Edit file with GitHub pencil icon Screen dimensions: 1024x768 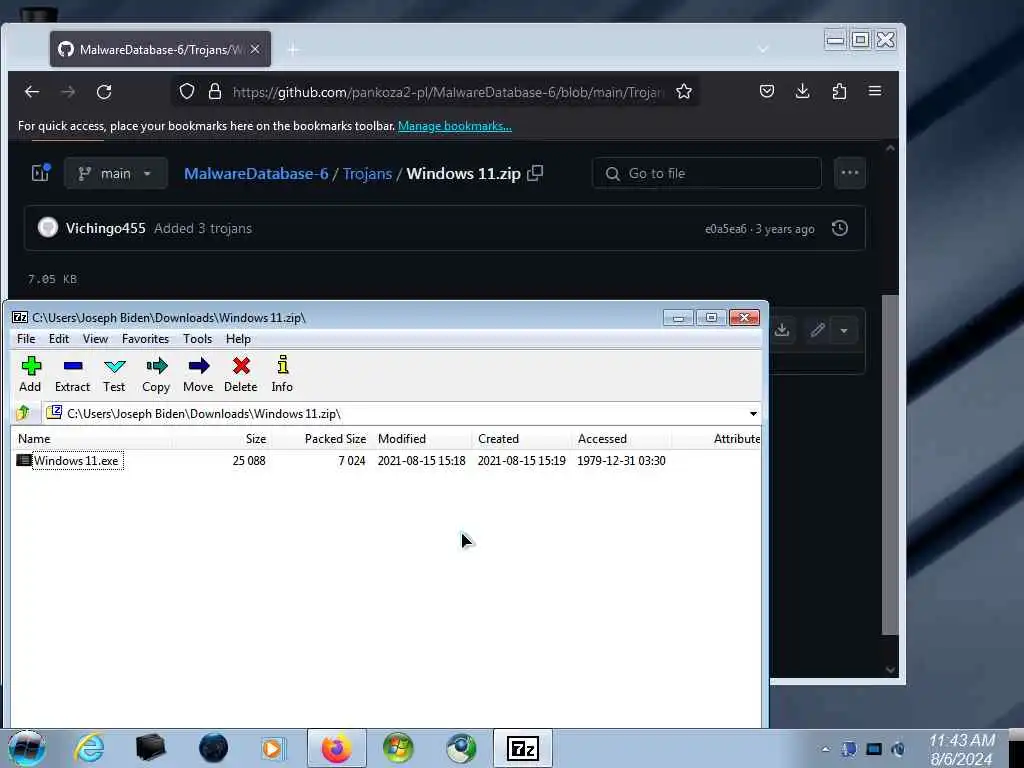click(817, 330)
